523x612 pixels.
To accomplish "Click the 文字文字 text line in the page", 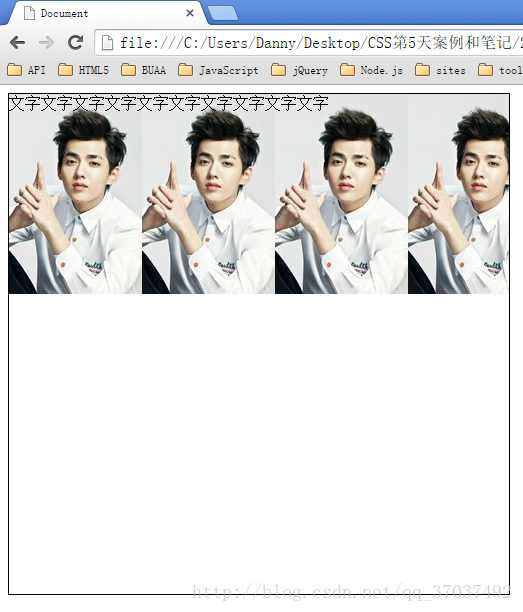I will click(168, 103).
